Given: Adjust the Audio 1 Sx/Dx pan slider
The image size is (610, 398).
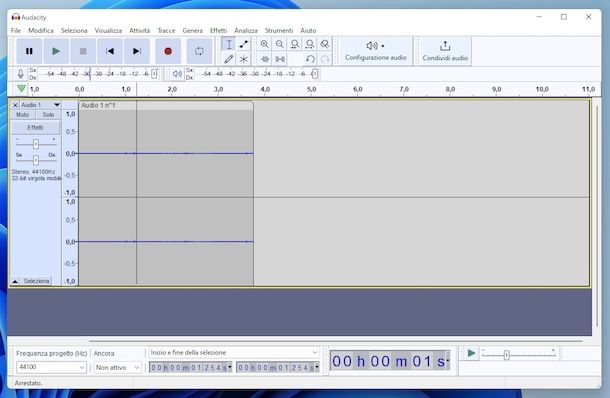Looking at the screenshot, I should coord(36,160).
